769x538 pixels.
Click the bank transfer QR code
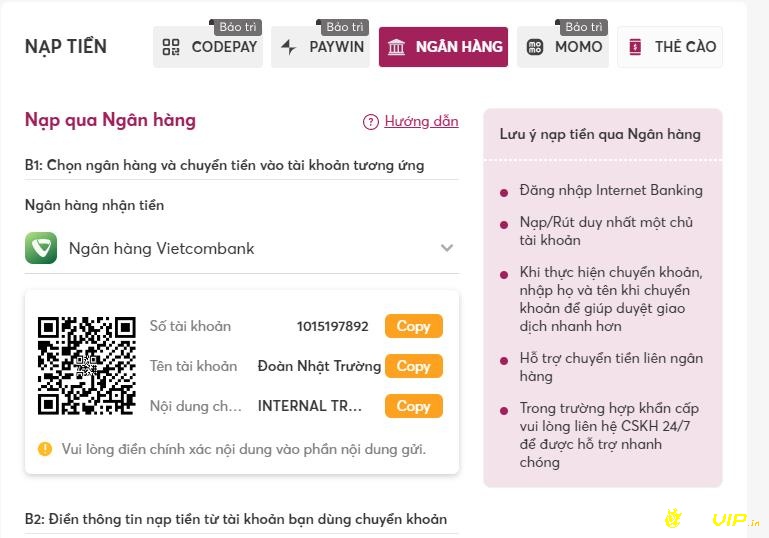(87, 366)
